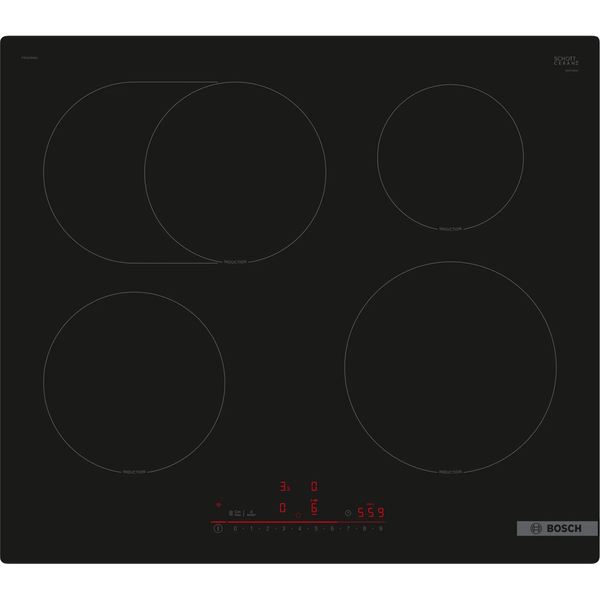The height and width of the screenshot is (600, 600).
Task: Select rear-right zone display showing 0
Action: pos(314,487)
